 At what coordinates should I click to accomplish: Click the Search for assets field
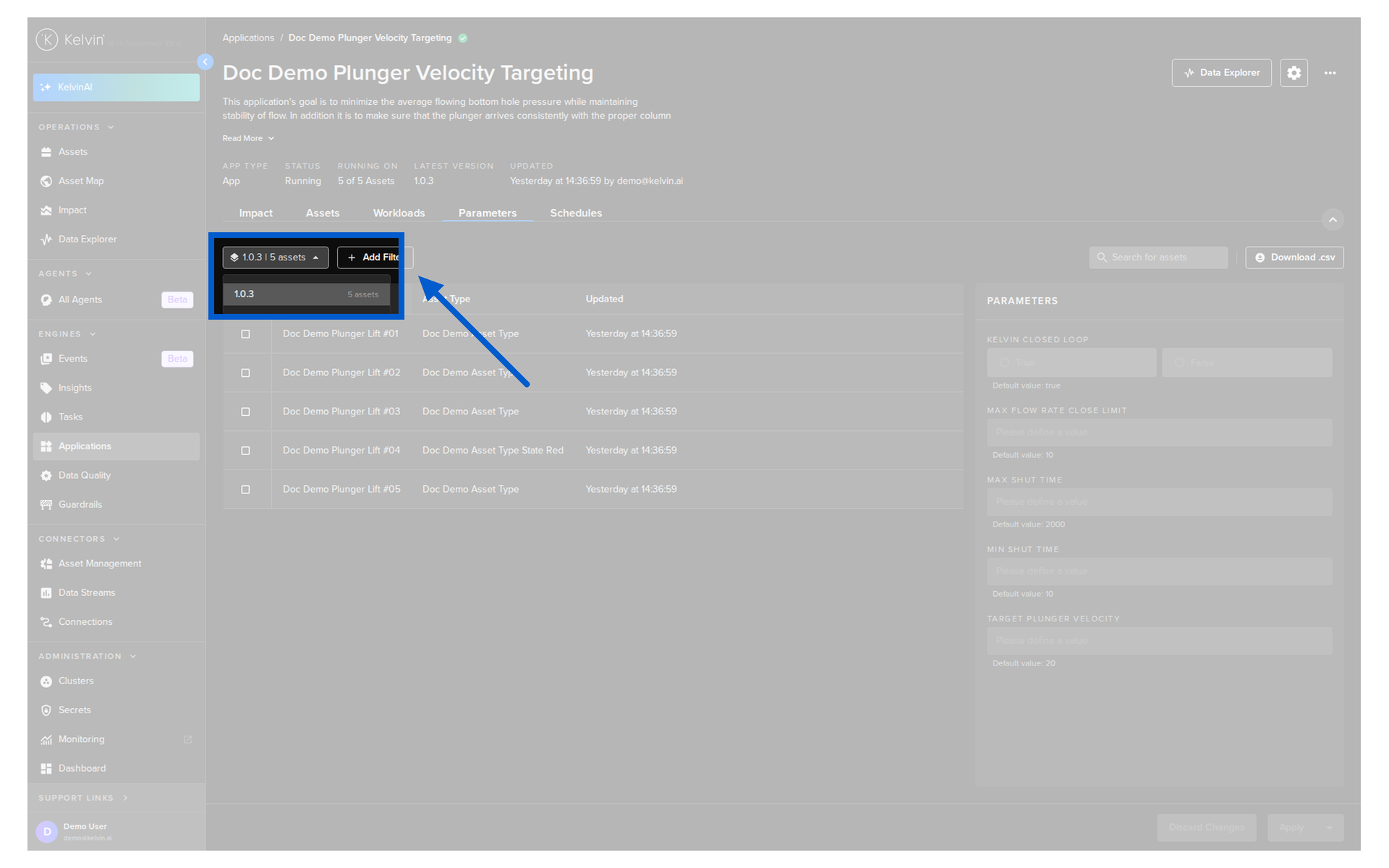(x=1158, y=258)
